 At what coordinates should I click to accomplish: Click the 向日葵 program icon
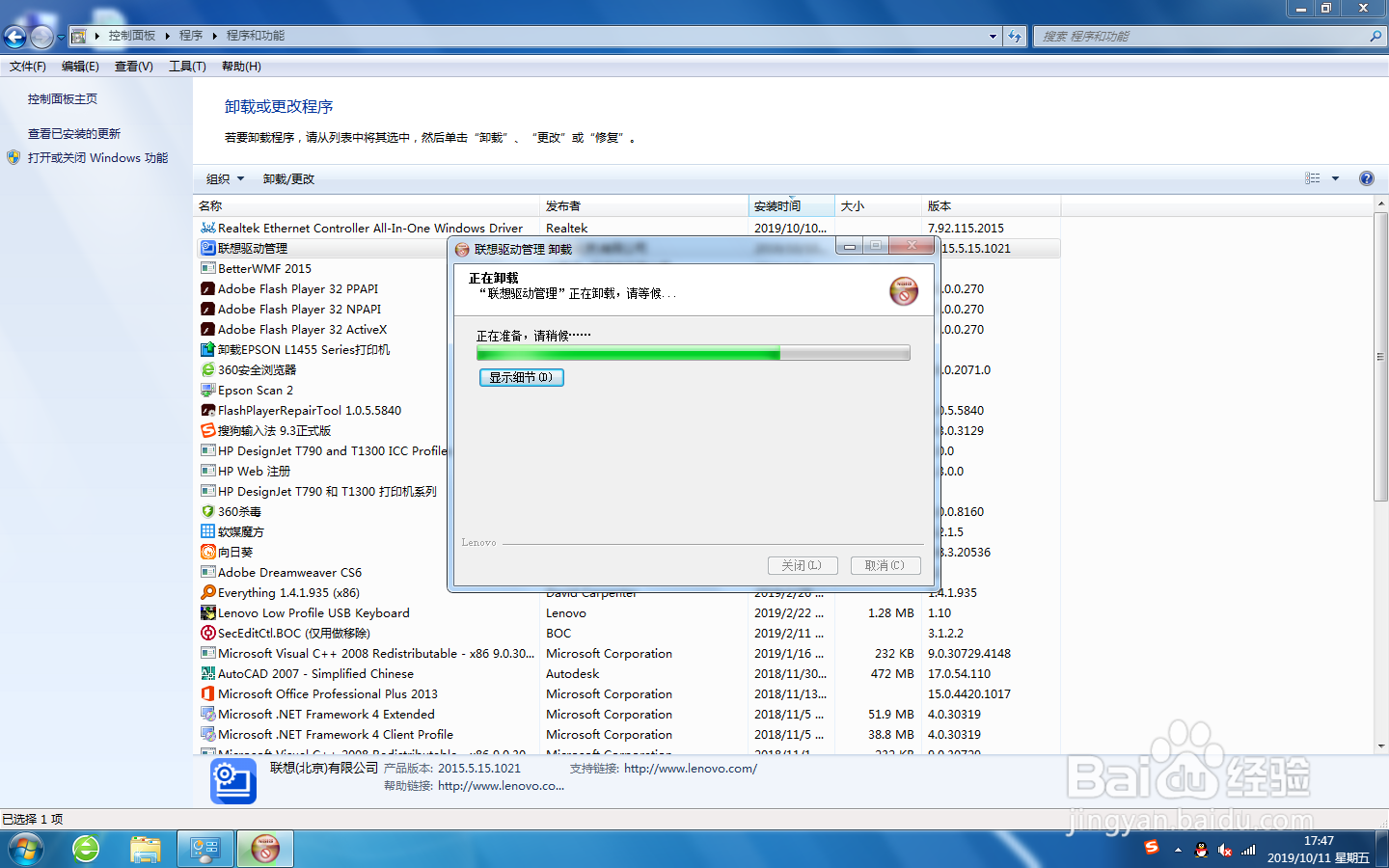coord(208,552)
